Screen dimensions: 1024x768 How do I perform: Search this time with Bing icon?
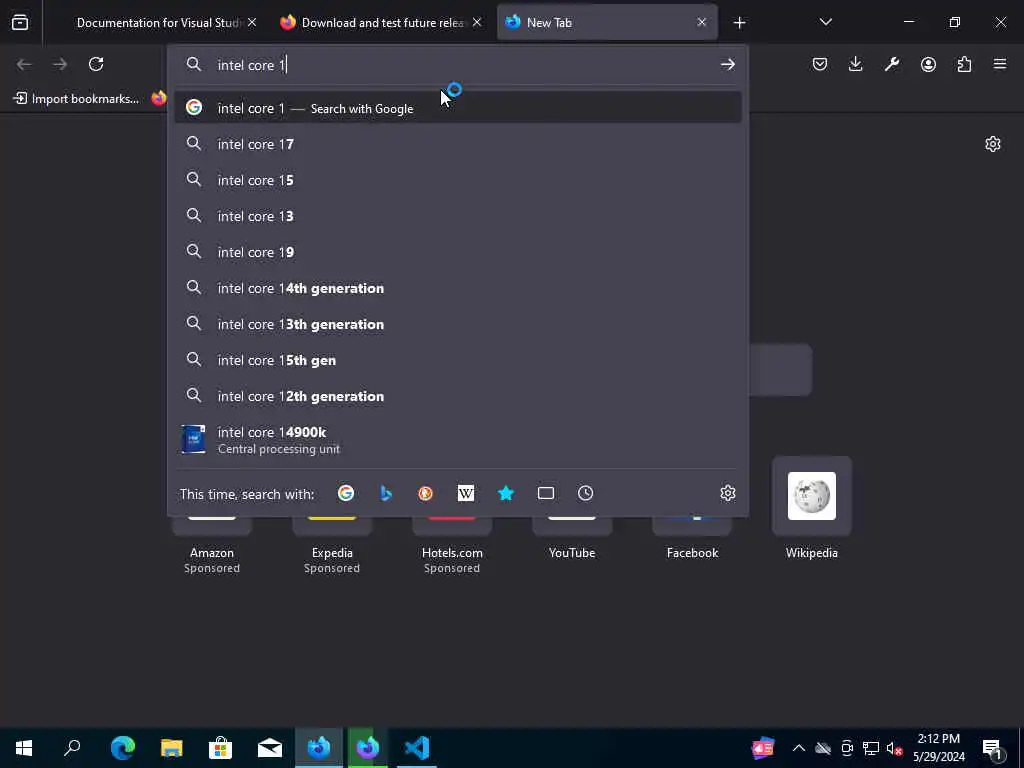pyautogui.click(x=386, y=493)
